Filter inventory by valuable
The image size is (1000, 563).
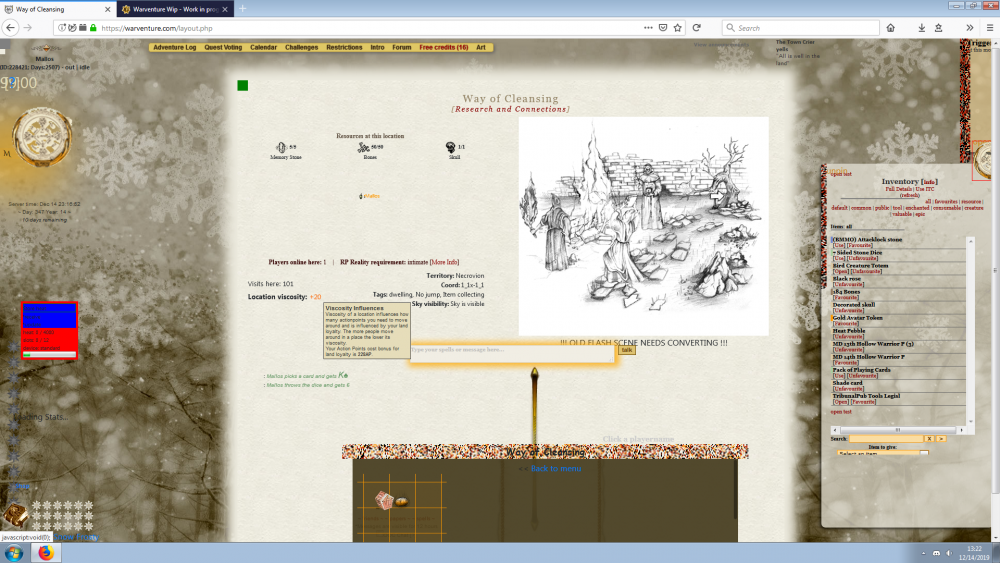point(902,214)
